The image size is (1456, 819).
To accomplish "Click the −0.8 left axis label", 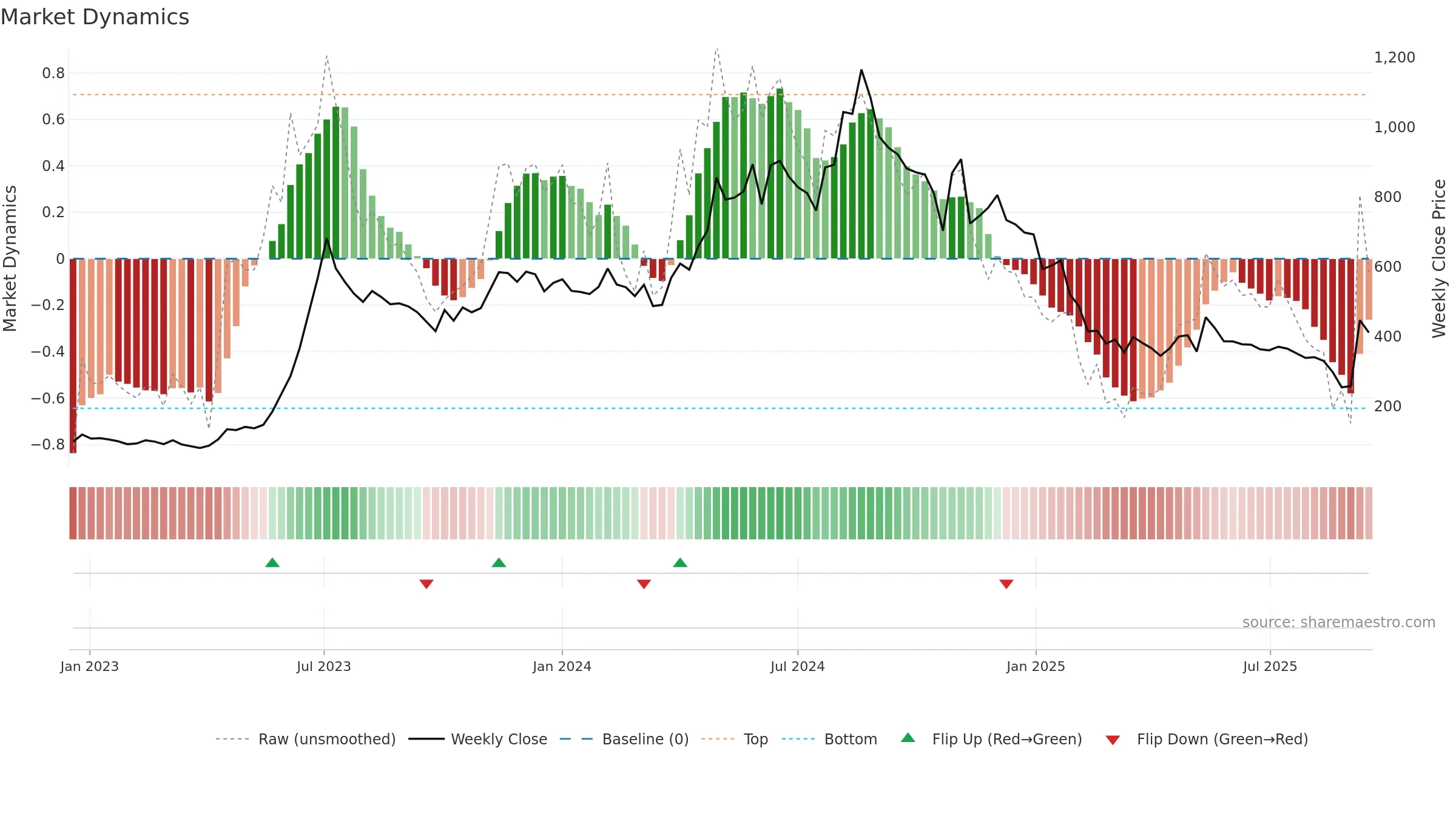I will 48,445.
